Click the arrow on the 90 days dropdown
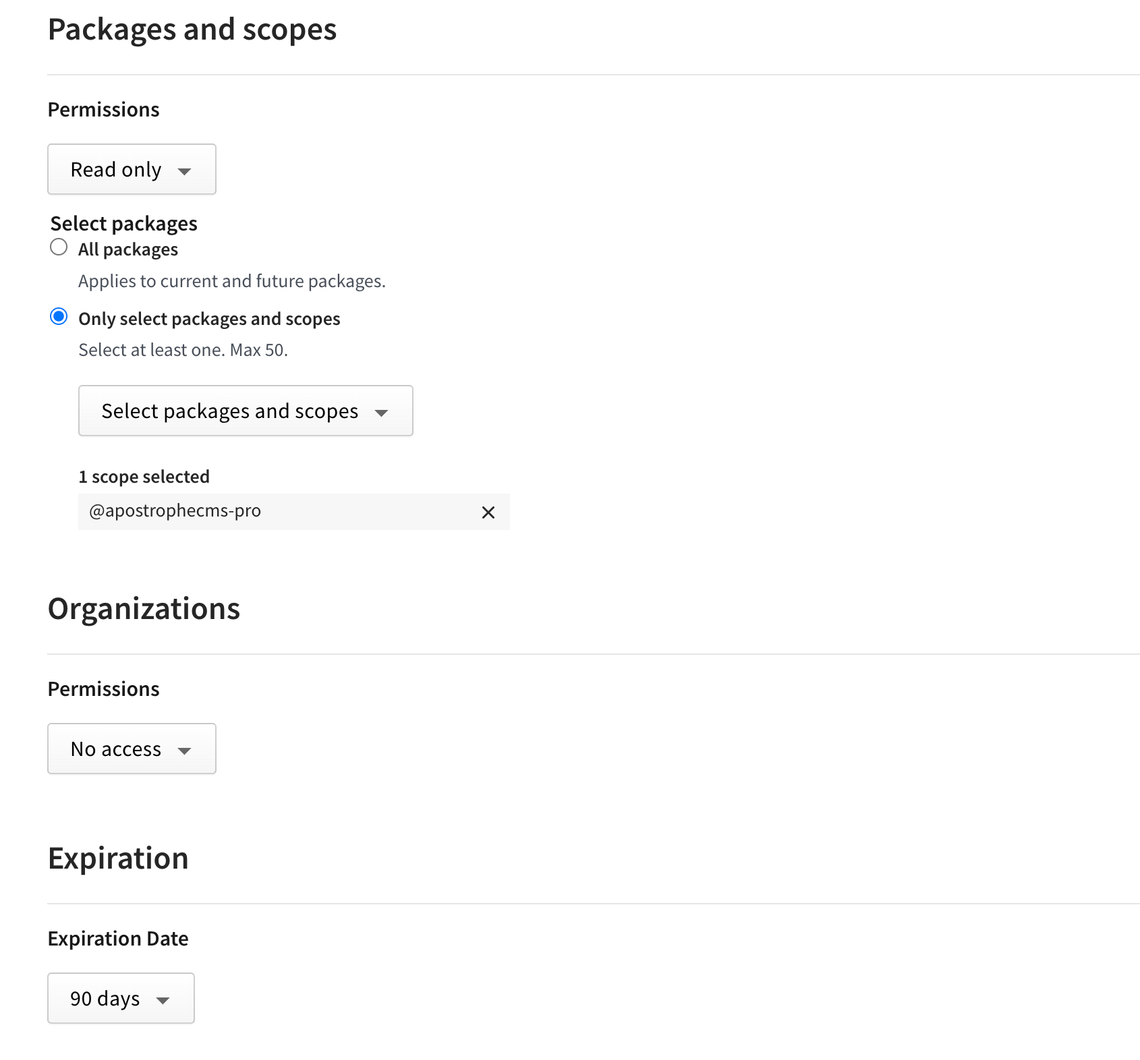Screen dimensions: 1140x1060 (x=163, y=998)
